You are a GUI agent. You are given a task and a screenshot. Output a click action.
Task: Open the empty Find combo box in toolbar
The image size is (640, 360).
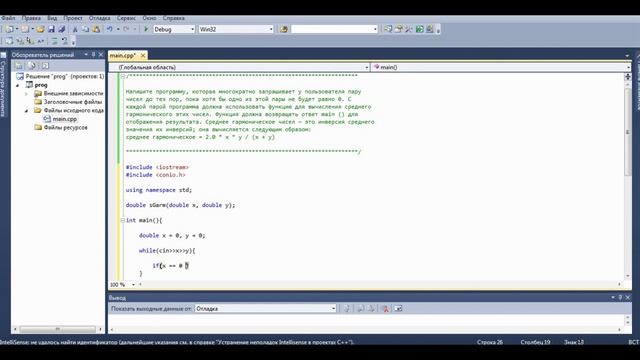pos(334,29)
